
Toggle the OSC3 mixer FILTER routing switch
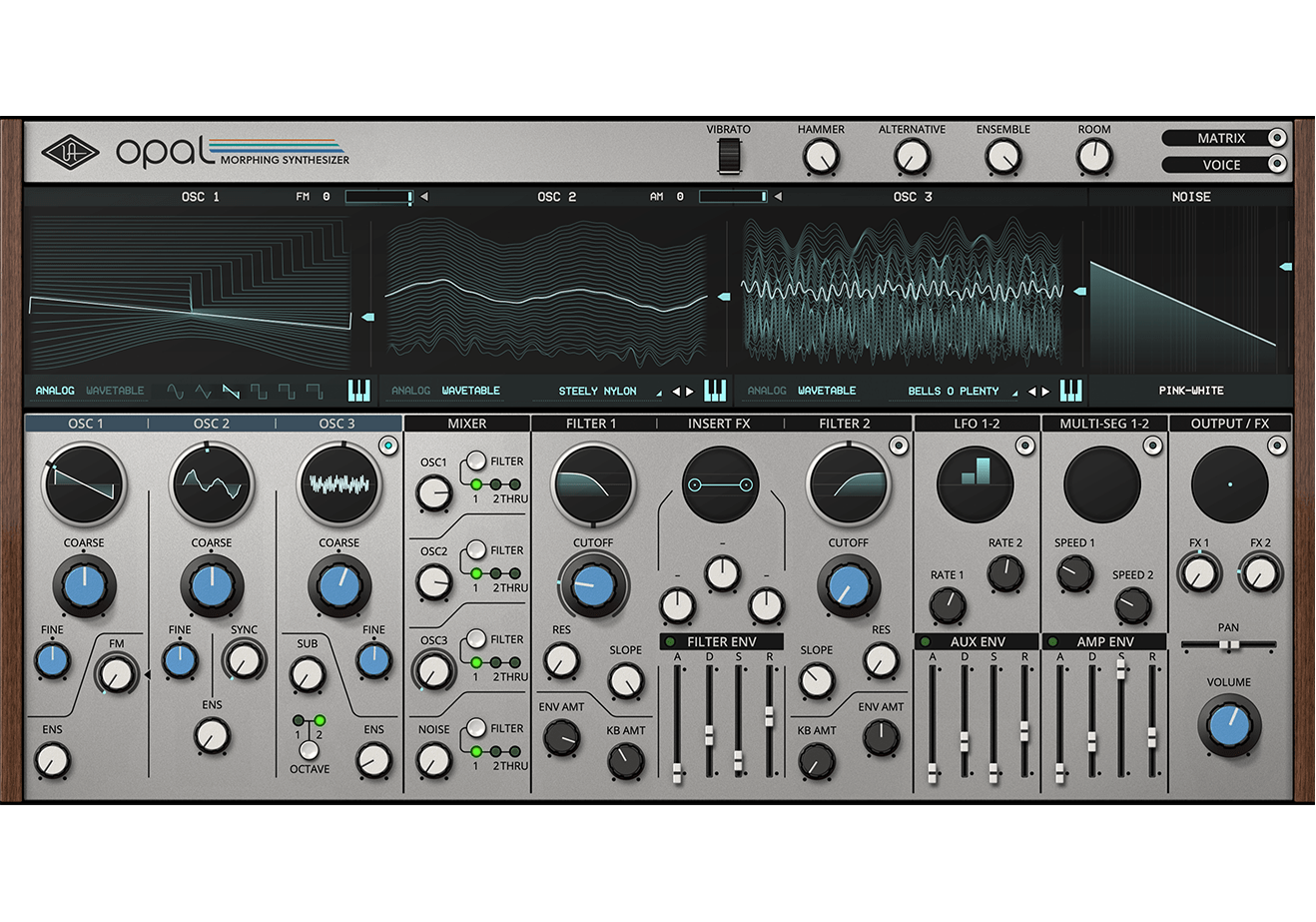476,639
